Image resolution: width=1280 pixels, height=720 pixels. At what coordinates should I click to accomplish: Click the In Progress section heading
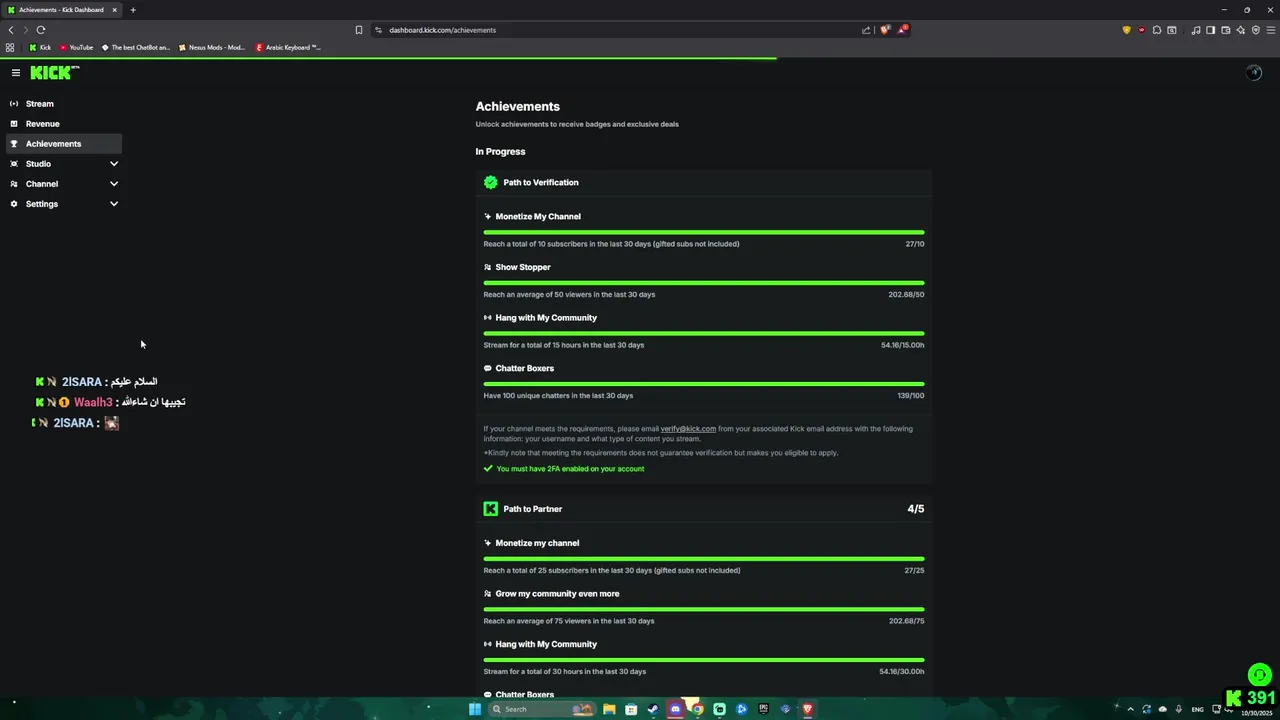pos(500,152)
